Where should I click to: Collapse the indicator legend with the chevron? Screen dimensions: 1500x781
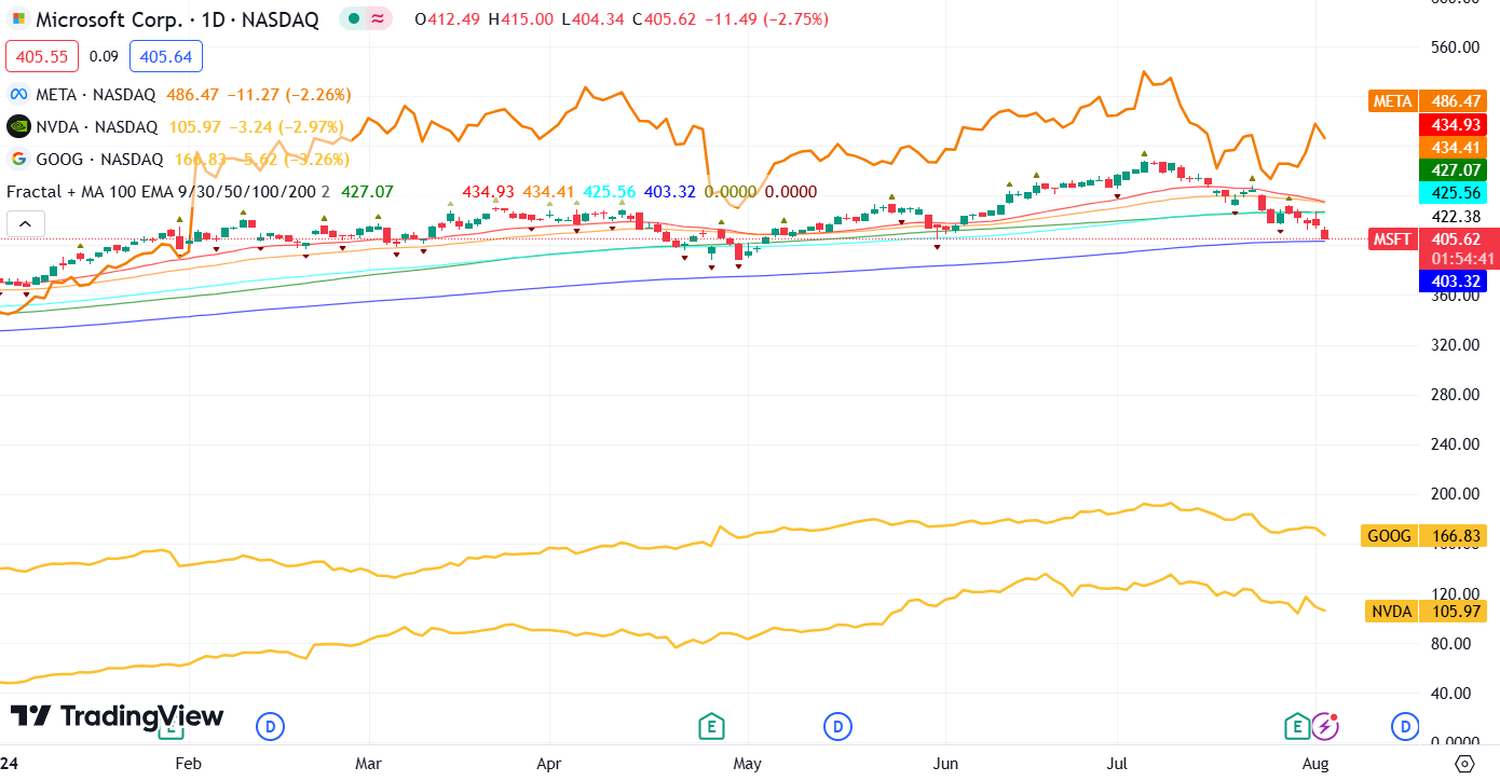point(26,224)
